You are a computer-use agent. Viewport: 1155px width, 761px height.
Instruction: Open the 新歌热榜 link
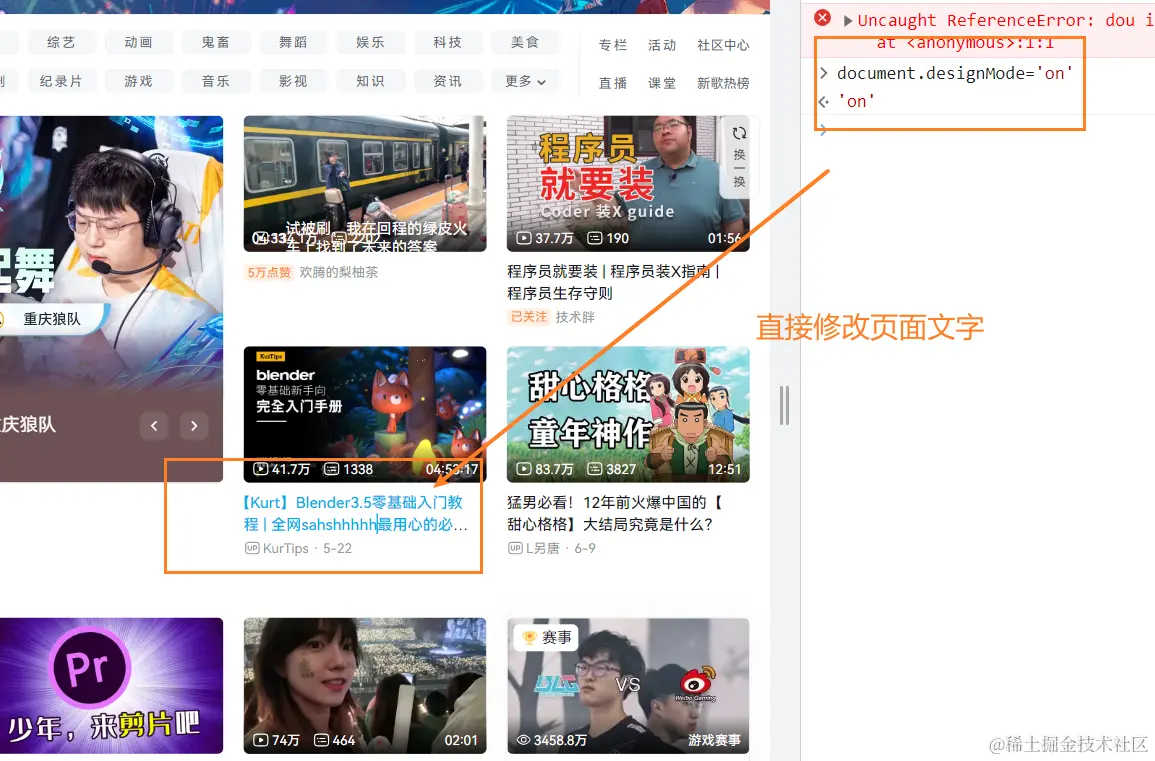coord(723,83)
